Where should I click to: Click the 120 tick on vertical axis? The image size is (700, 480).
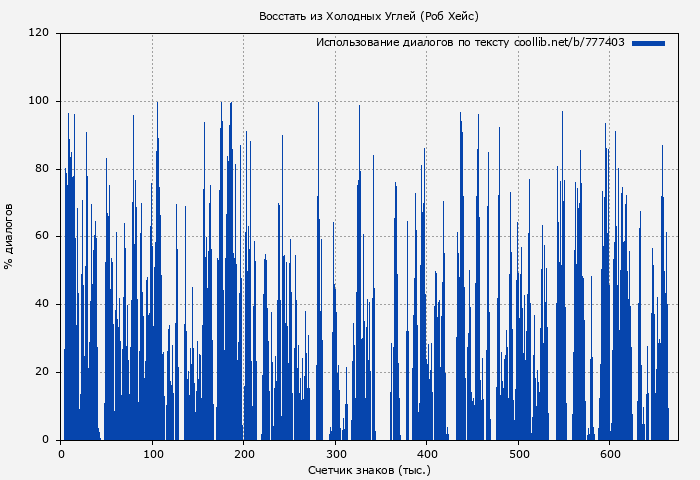point(40,33)
